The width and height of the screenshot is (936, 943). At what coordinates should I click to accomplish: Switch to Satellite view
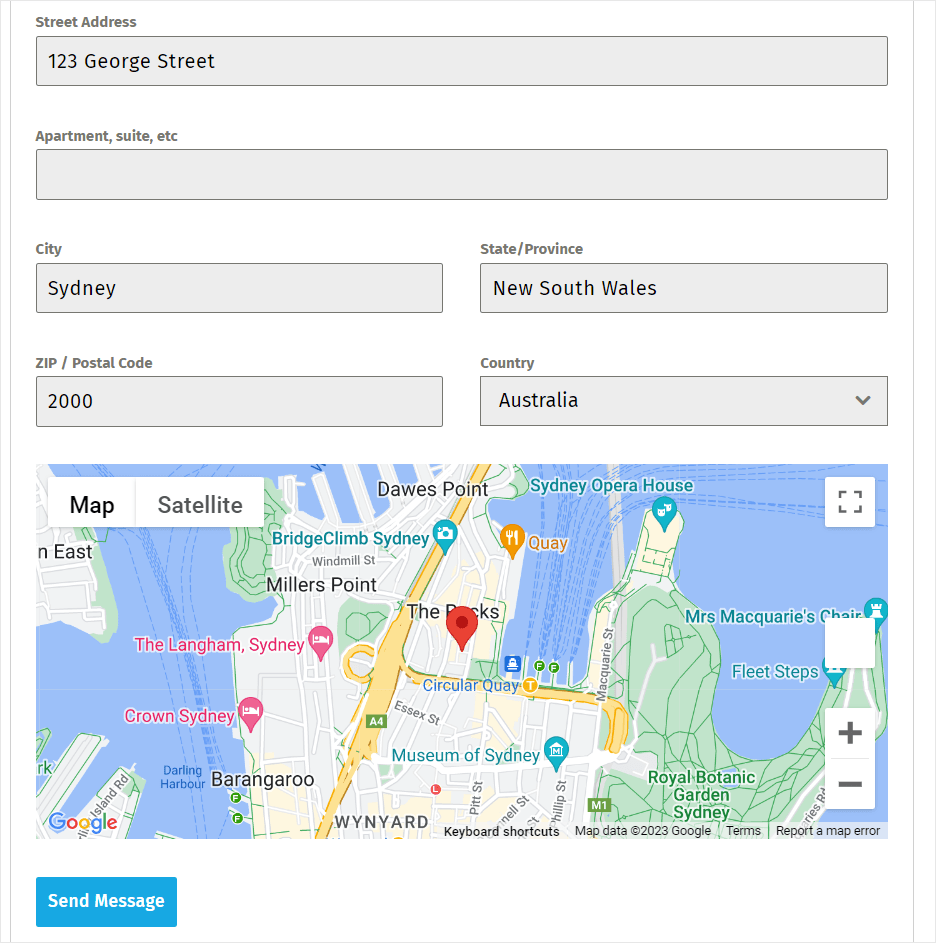[x=198, y=504]
